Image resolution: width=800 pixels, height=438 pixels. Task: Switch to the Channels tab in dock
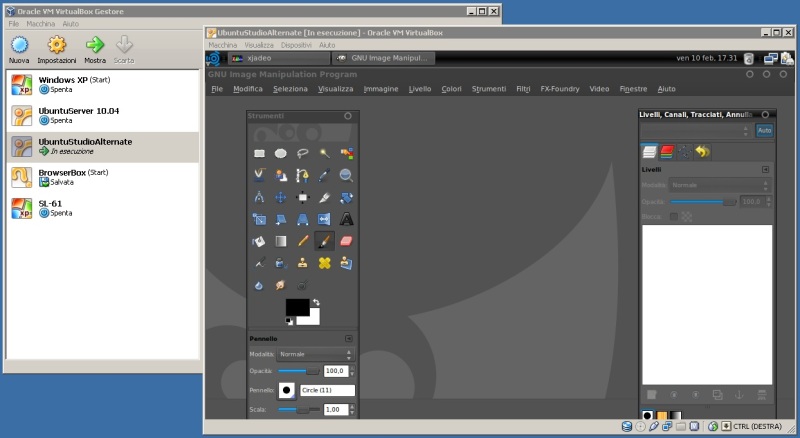tap(667, 152)
